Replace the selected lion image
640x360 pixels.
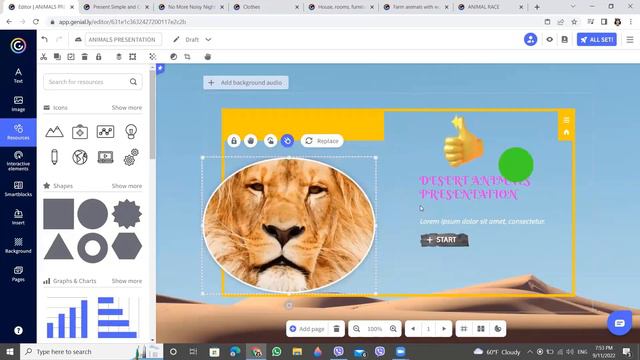[x=322, y=141]
